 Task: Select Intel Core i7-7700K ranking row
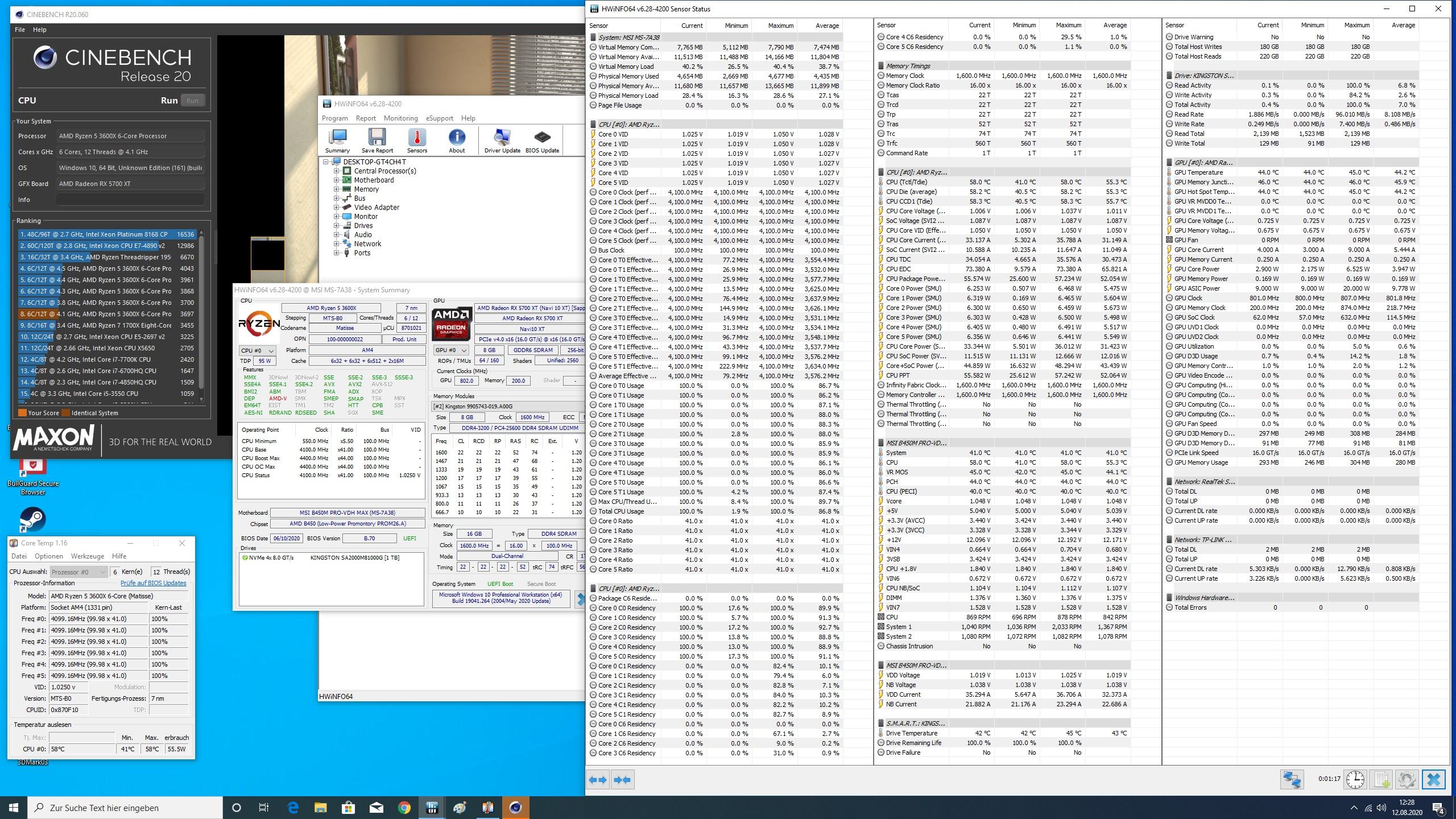[107, 359]
